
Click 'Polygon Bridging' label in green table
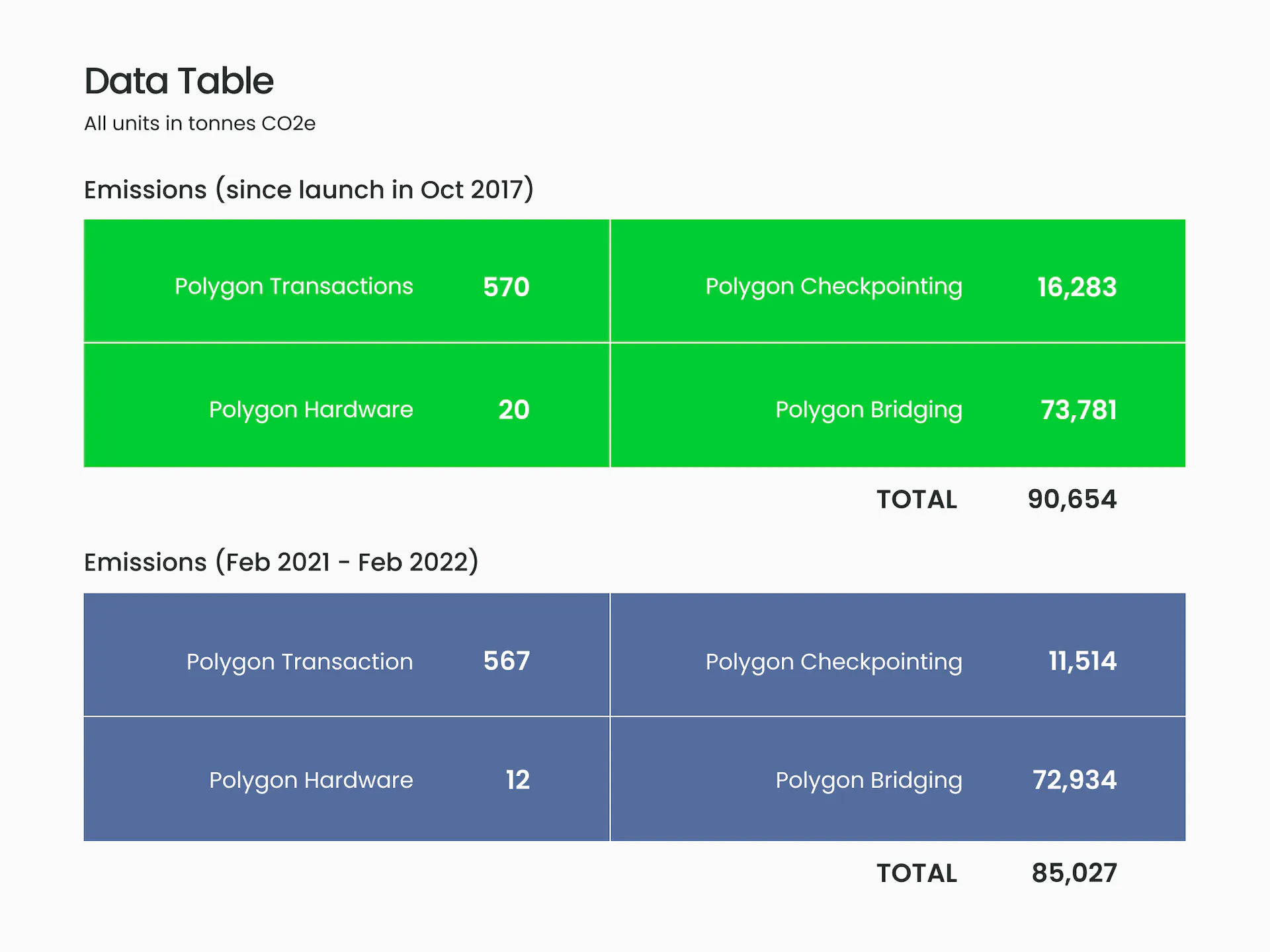[x=868, y=410]
